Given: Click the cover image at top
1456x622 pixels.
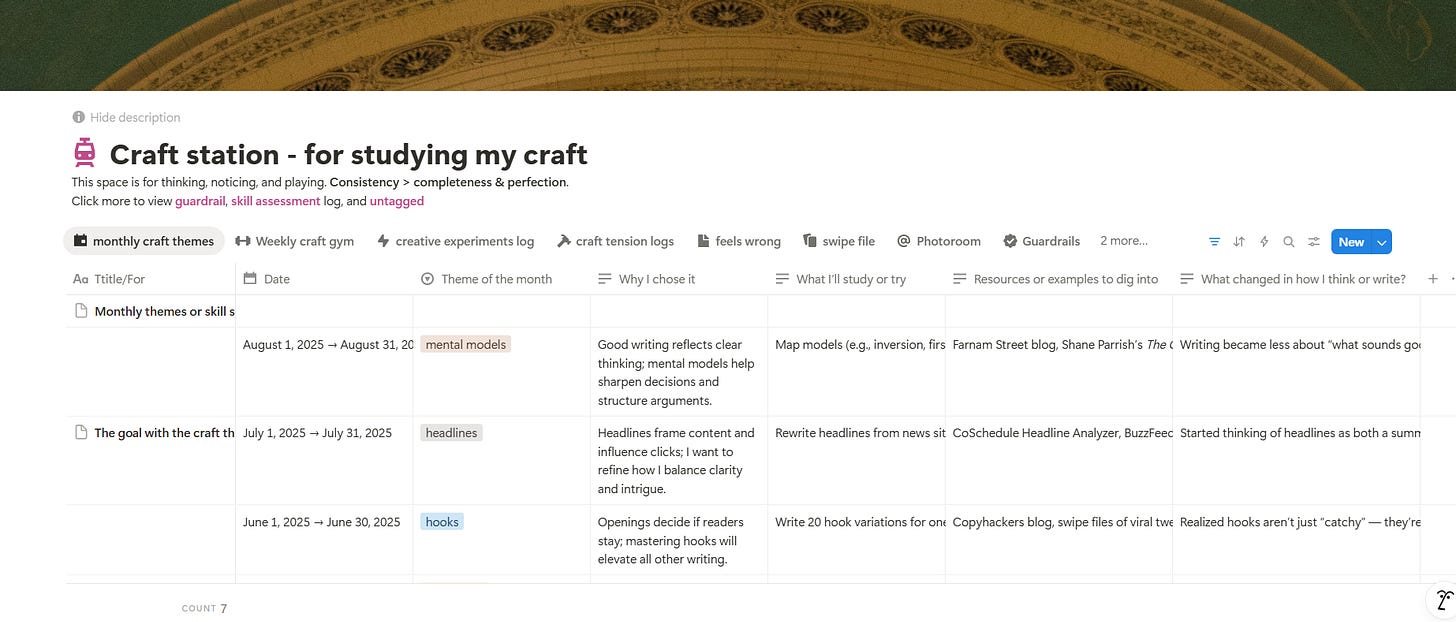Looking at the screenshot, I should tap(728, 45).
